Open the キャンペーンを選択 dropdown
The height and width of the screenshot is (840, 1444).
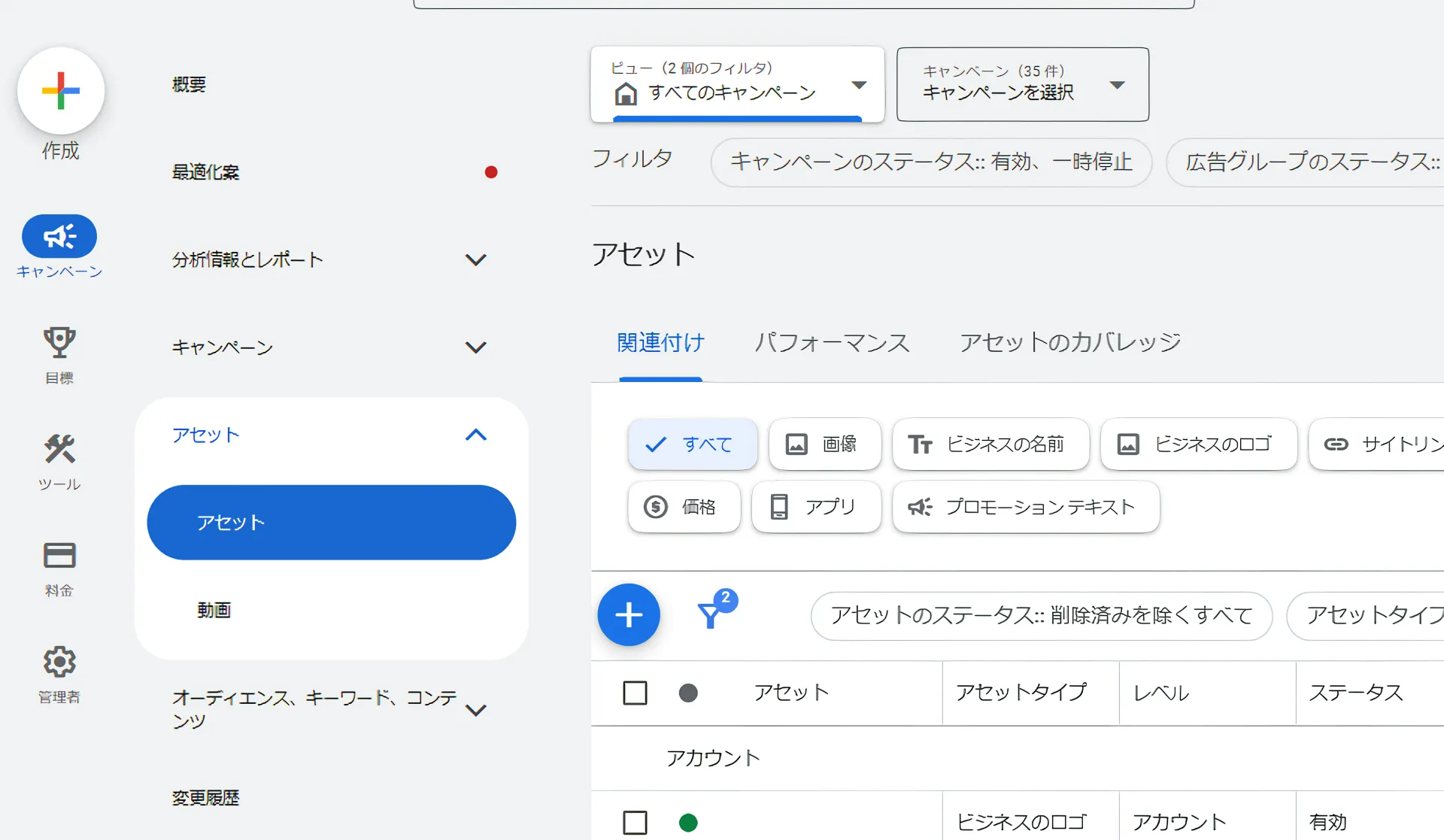(1023, 84)
